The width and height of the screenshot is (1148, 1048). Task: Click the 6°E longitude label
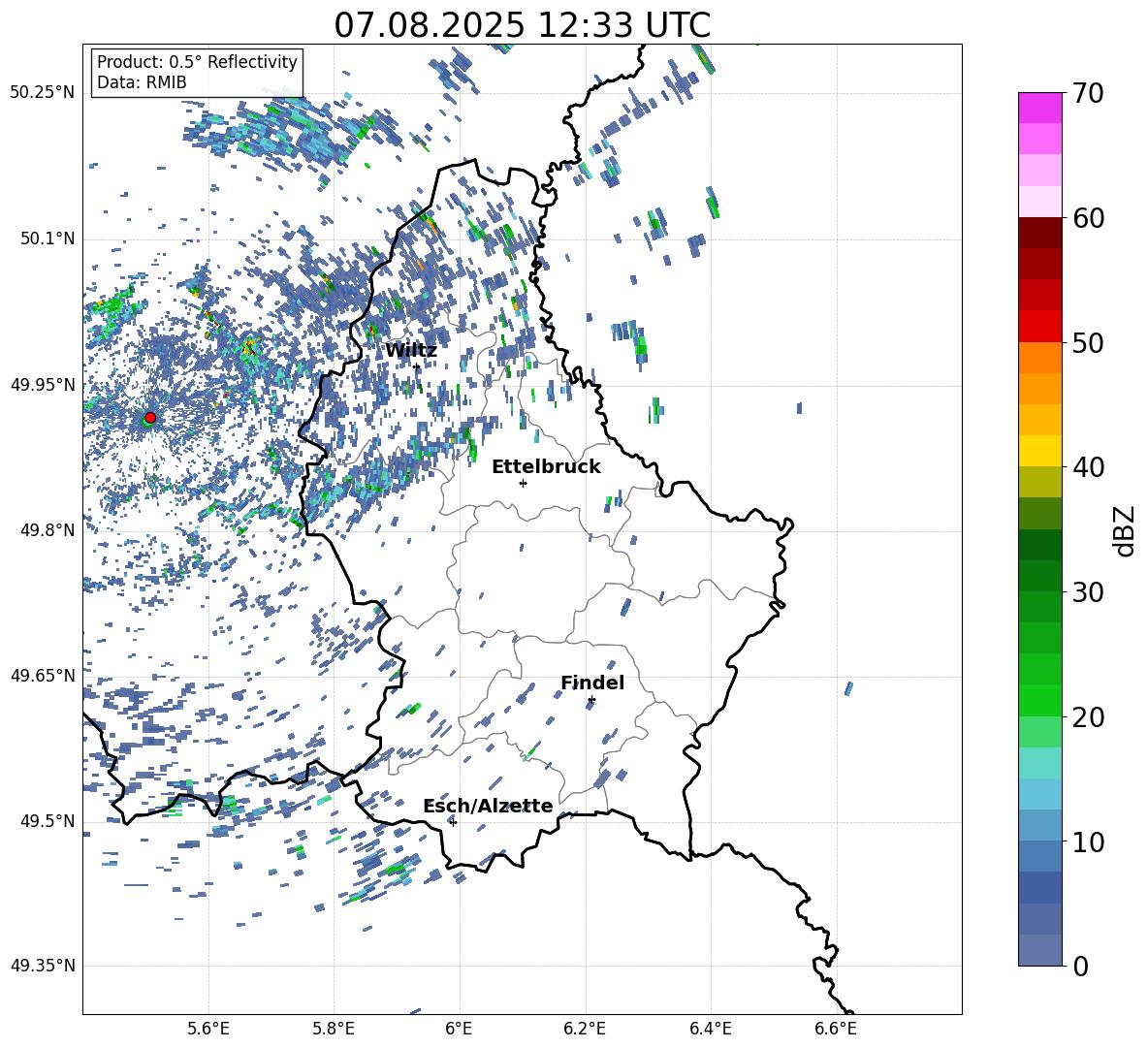pos(459,1030)
